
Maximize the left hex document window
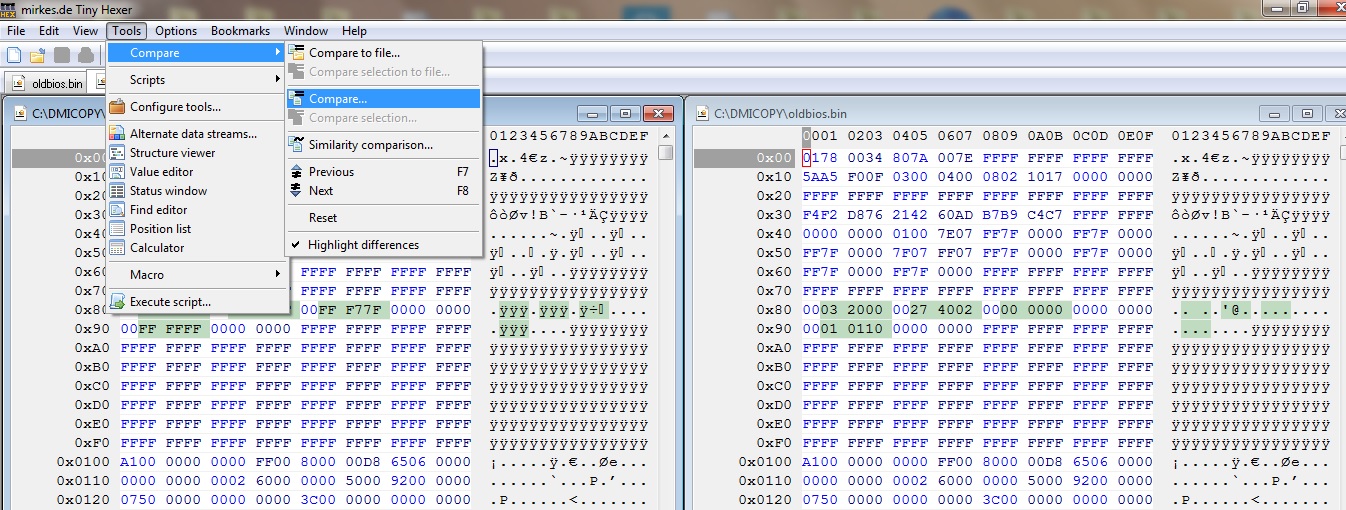[x=626, y=113]
